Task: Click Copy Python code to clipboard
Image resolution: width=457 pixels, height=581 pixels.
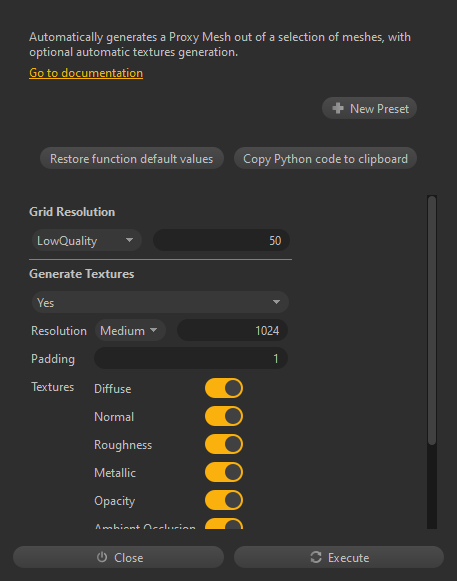Action: (325, 159)
